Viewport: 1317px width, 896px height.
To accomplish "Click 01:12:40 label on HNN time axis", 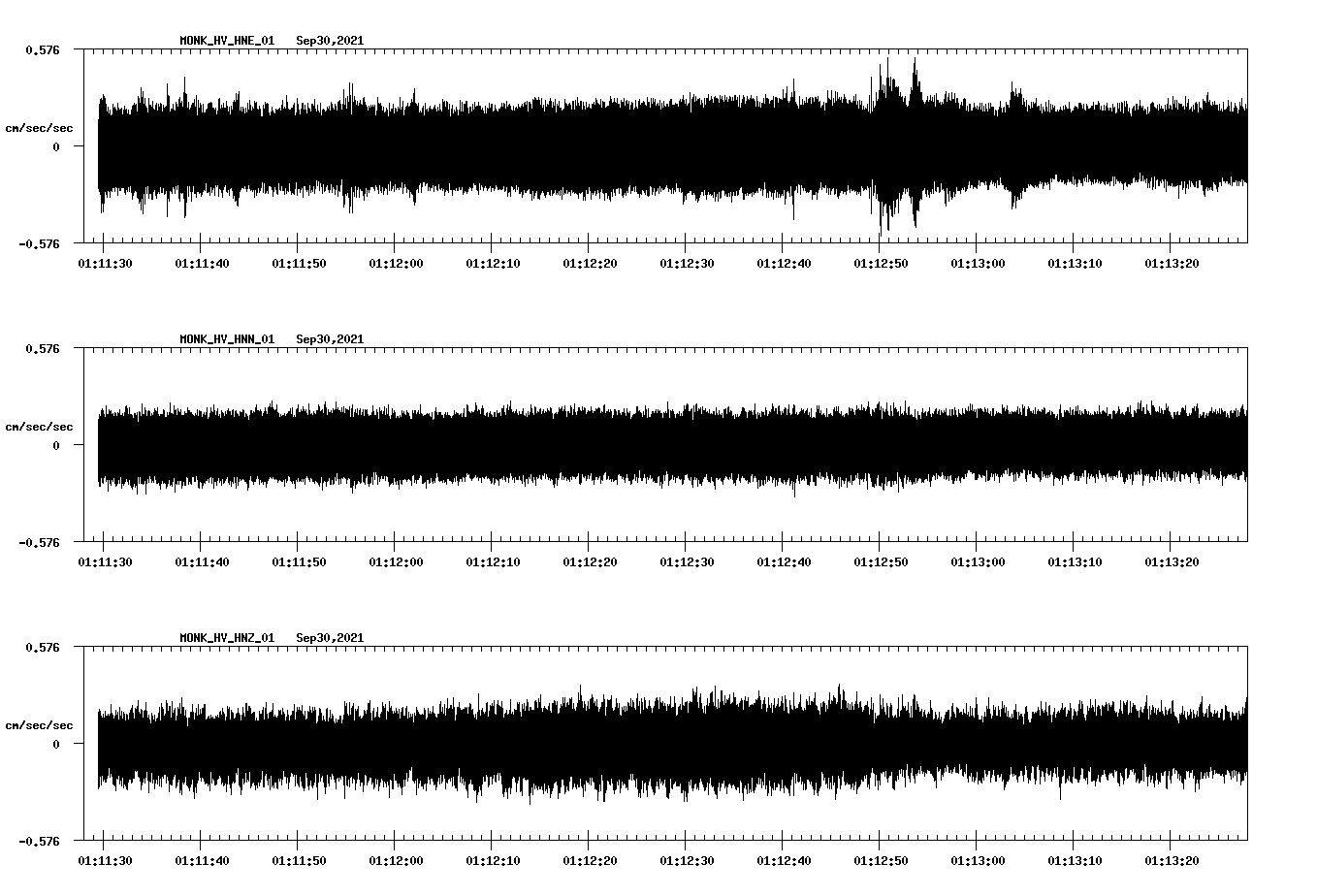I will pos(783,561).
